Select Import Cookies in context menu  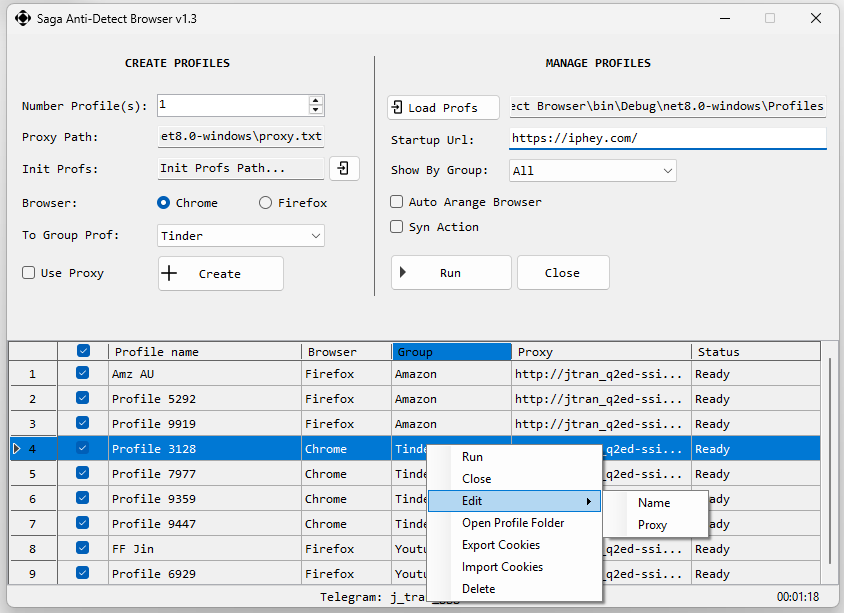pyautogui.click(x=514, y=567)
